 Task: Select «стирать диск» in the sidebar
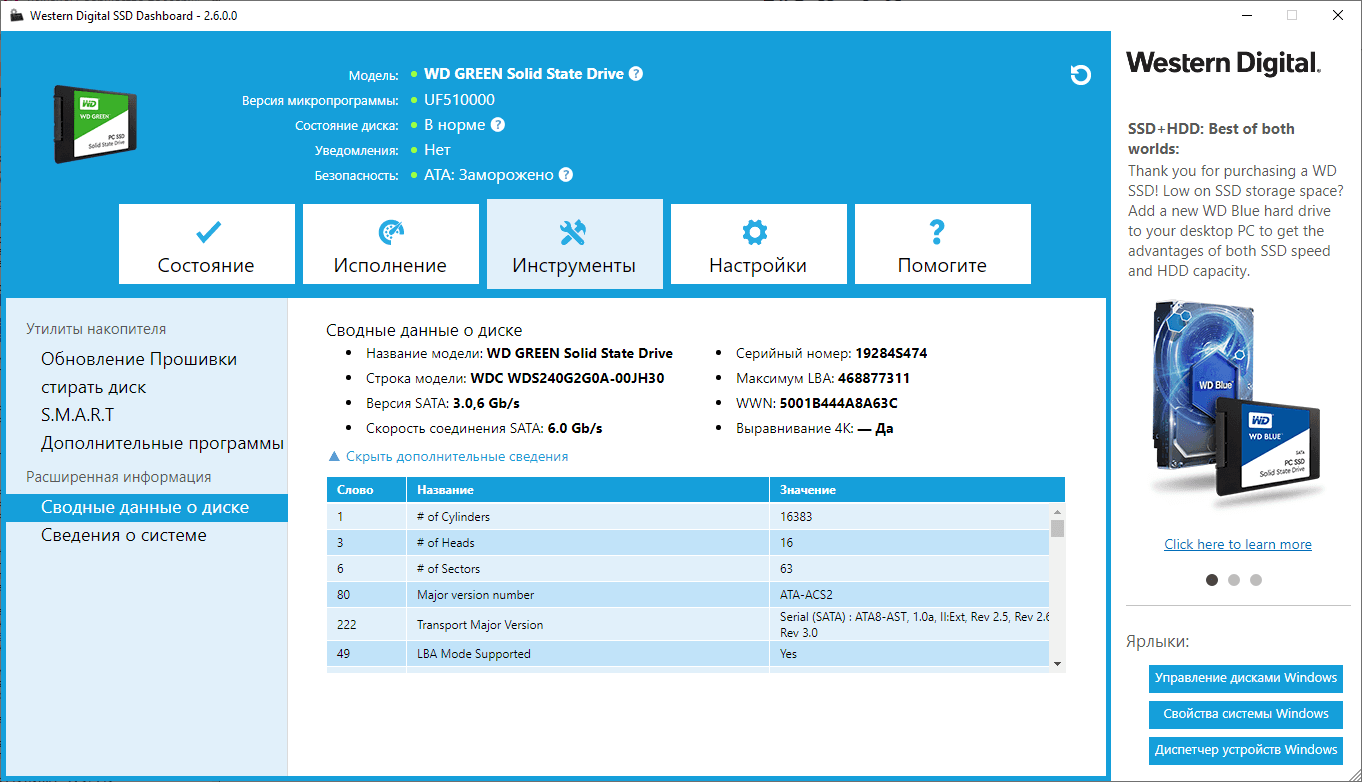[94, 387]
